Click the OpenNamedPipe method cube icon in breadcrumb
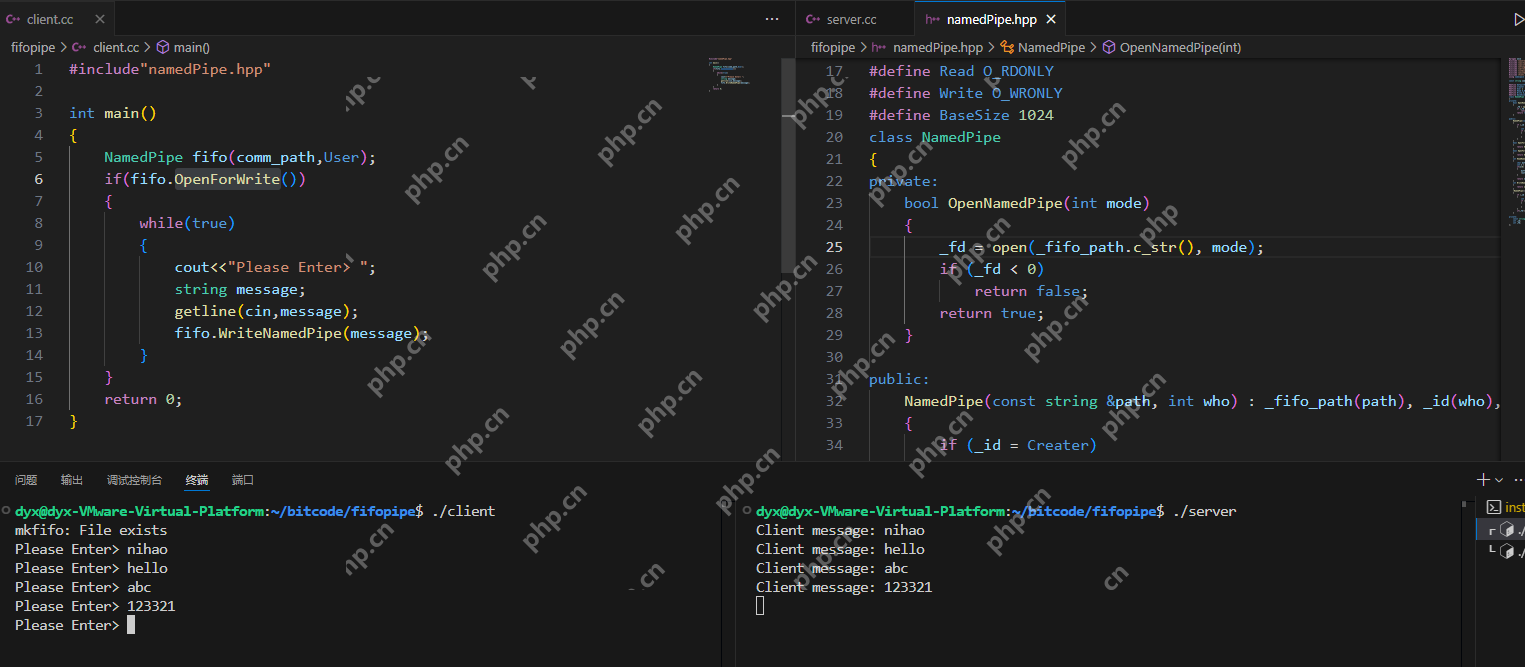Viewport: 1525px width, 667px height. point(1109,47)
